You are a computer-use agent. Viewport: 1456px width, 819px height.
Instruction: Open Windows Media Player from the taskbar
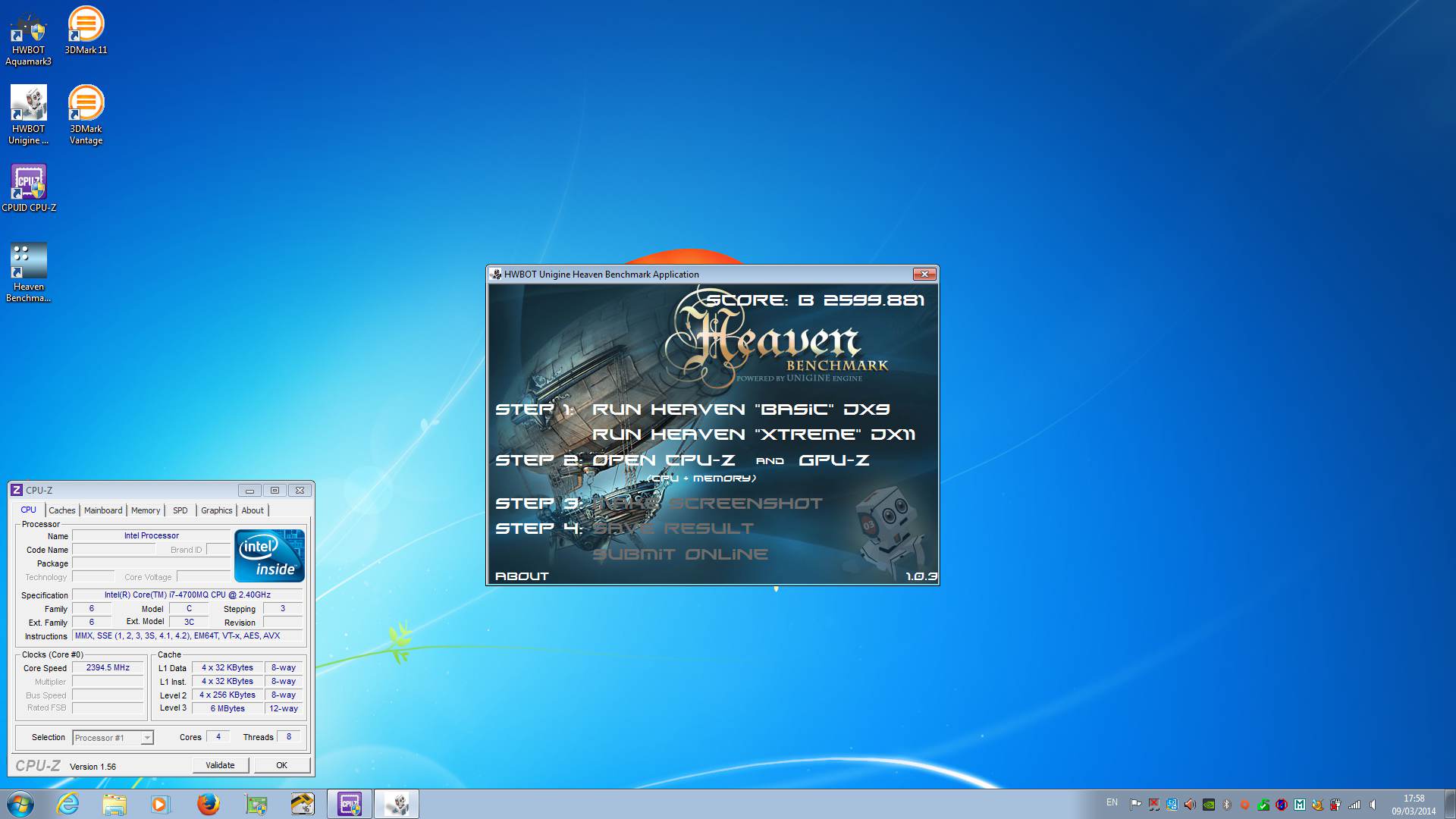click(x=161, y=804)
